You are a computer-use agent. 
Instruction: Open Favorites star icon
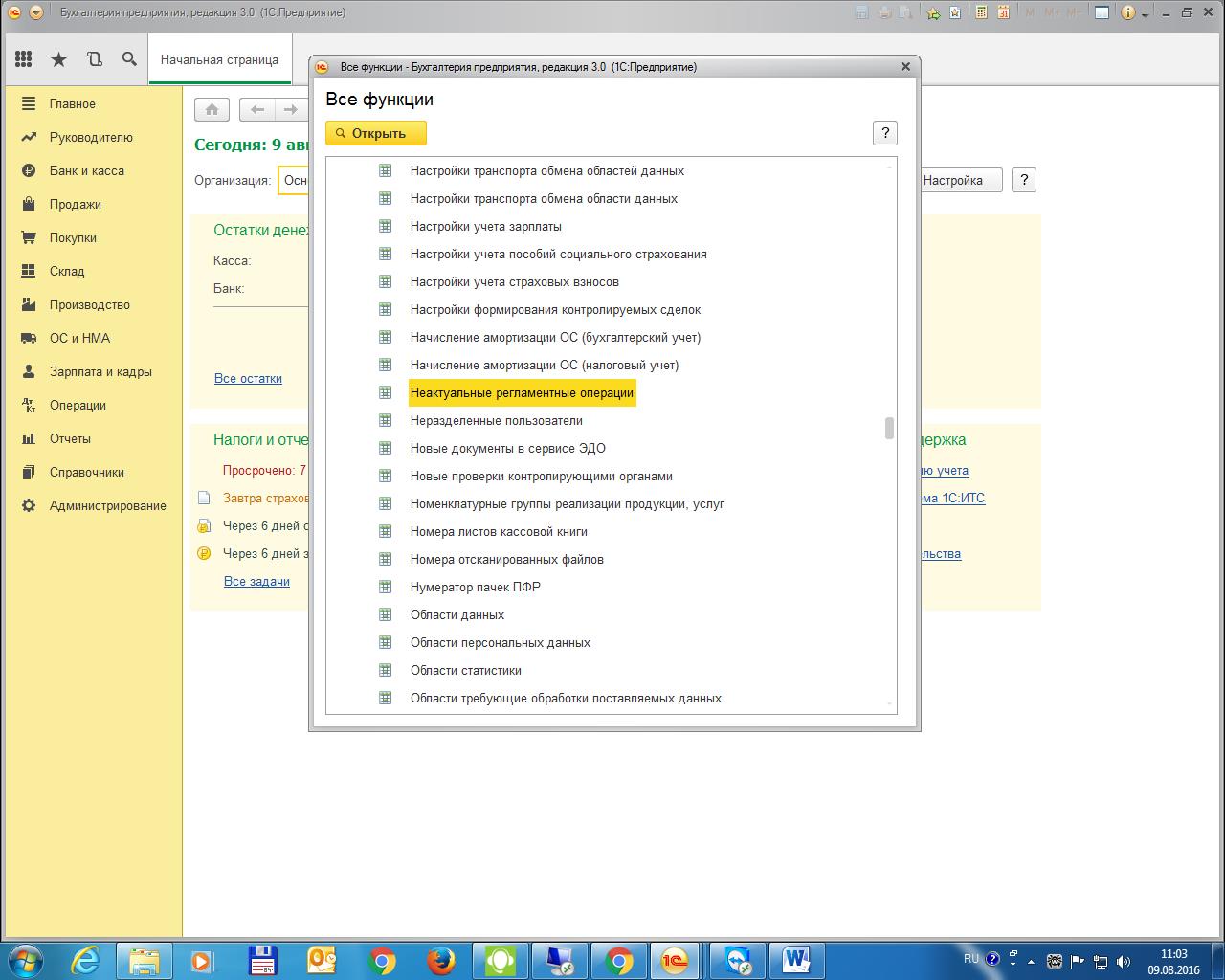tap(58, 59)
